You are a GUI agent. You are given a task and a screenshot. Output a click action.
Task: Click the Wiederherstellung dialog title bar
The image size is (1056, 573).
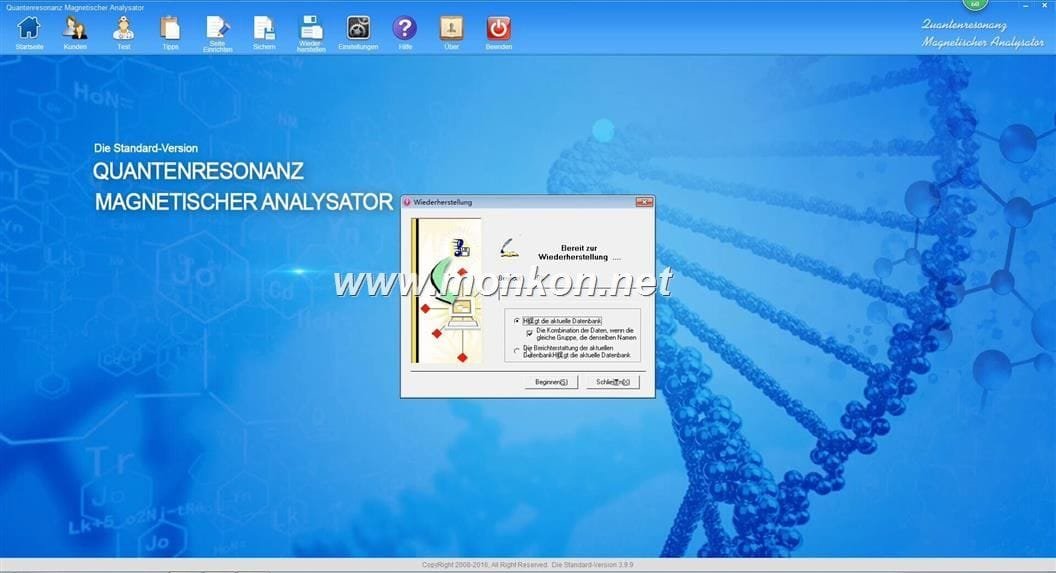point(520,202)
